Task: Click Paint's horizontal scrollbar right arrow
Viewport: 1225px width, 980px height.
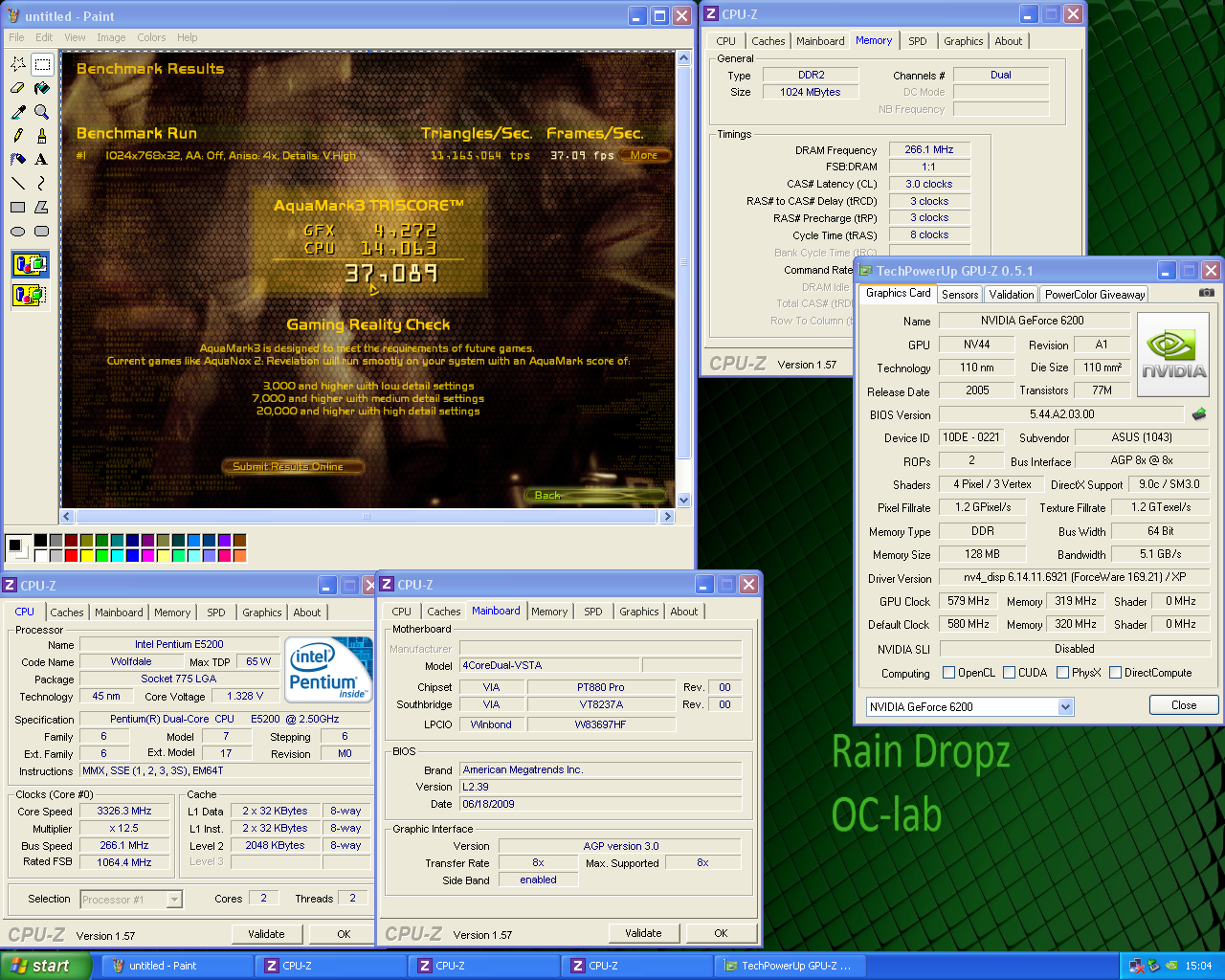Action: [x=667, y=516]
